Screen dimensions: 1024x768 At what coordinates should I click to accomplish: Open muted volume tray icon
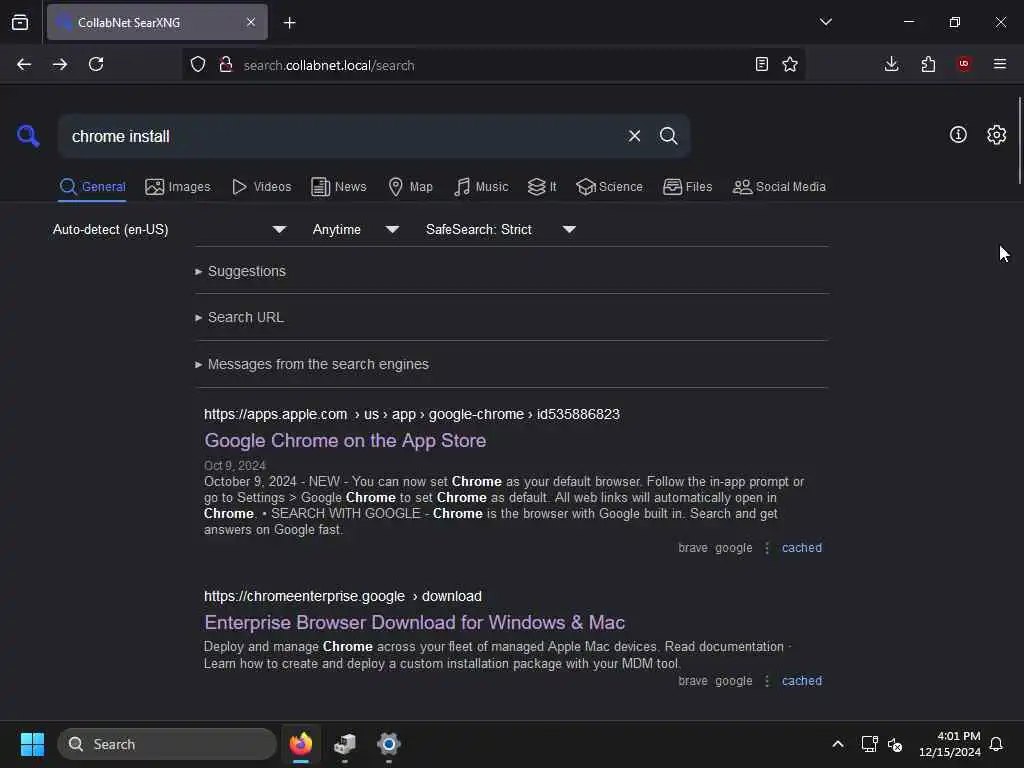895,744
